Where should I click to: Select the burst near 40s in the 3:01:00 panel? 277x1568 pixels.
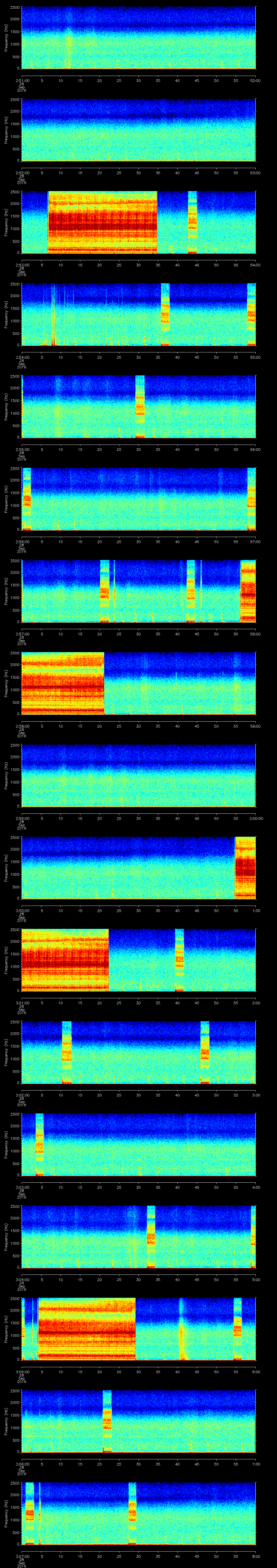[179, 960]
